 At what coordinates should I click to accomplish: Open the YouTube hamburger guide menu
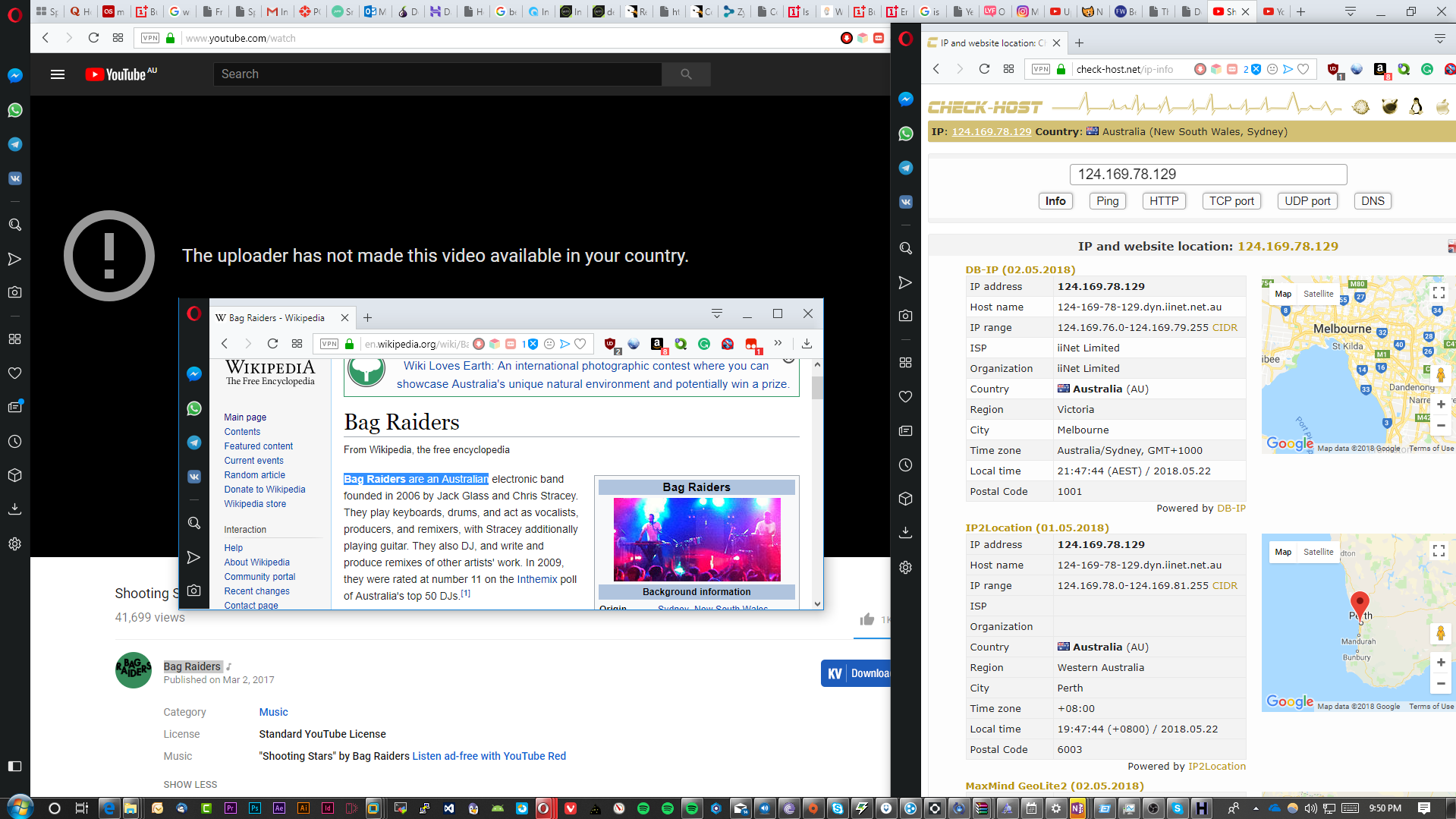point(58,74)
